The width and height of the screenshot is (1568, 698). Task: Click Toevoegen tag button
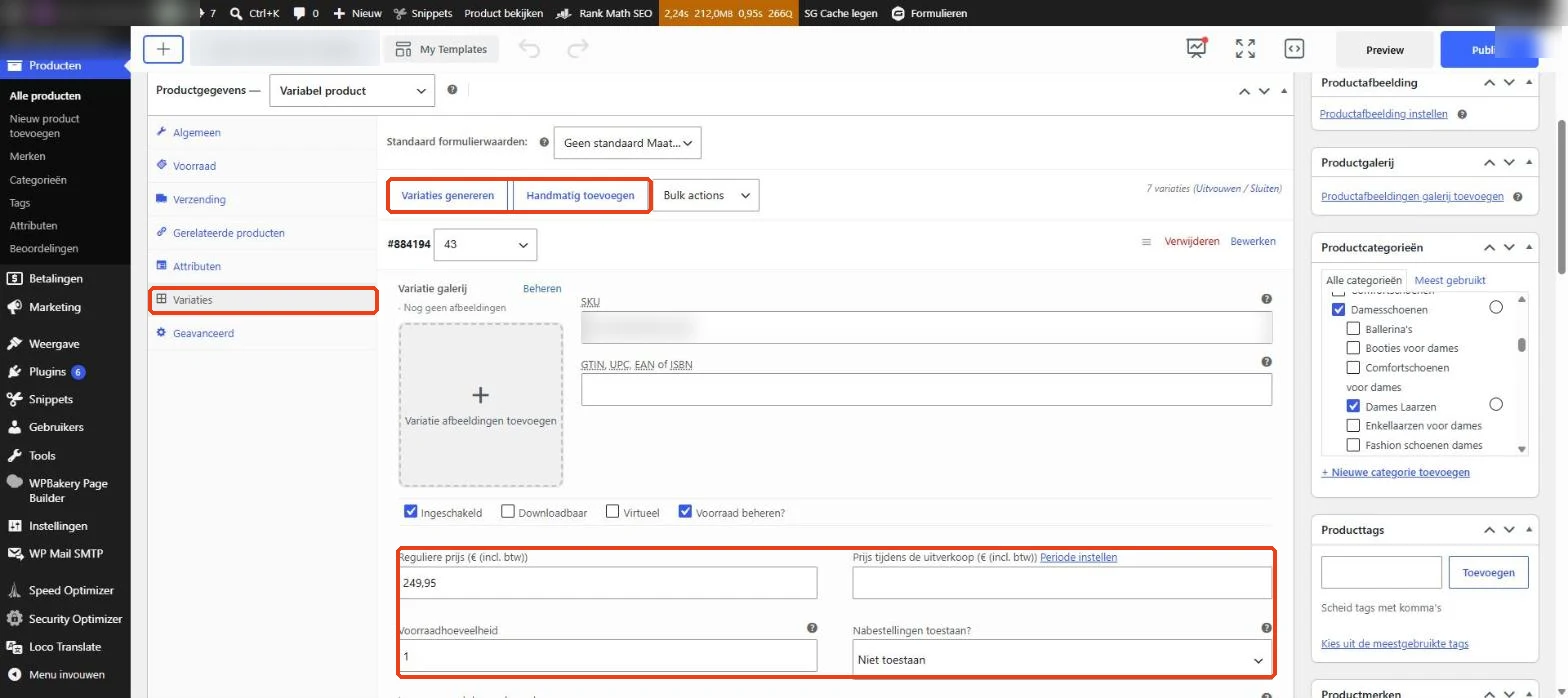(x=1489, y=573)
